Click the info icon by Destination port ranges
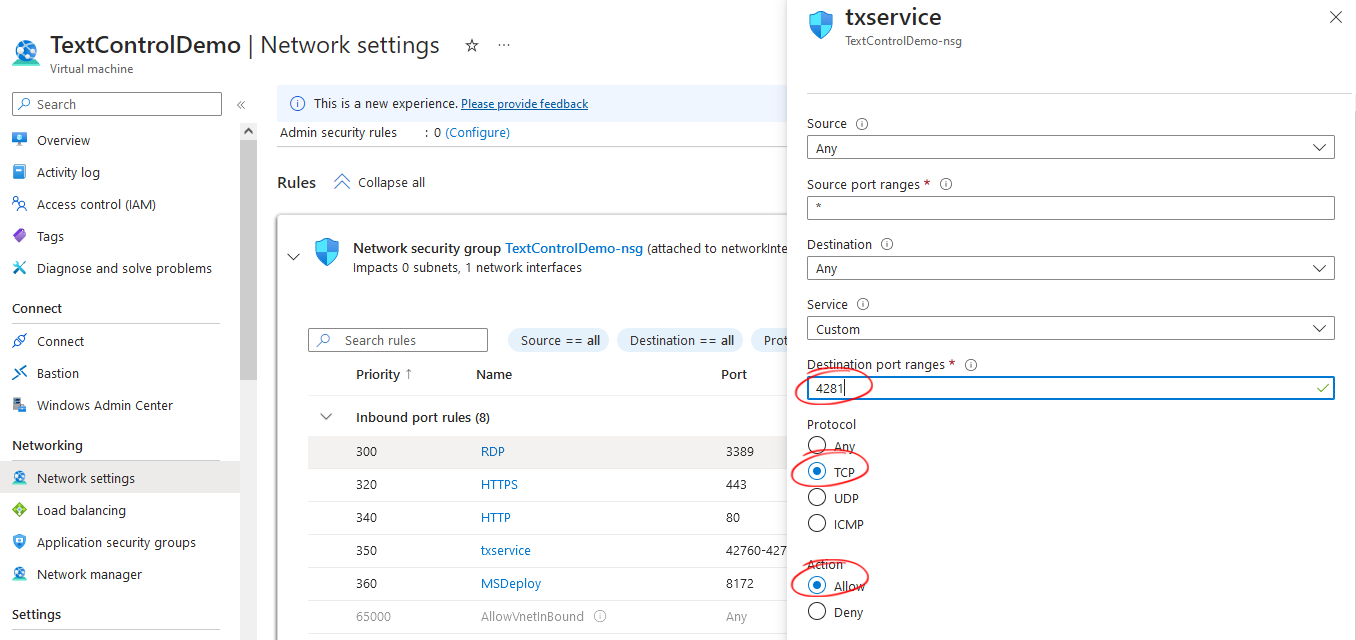The height and width of the screenshot is (640, 1356). click(x=970, y=365)
